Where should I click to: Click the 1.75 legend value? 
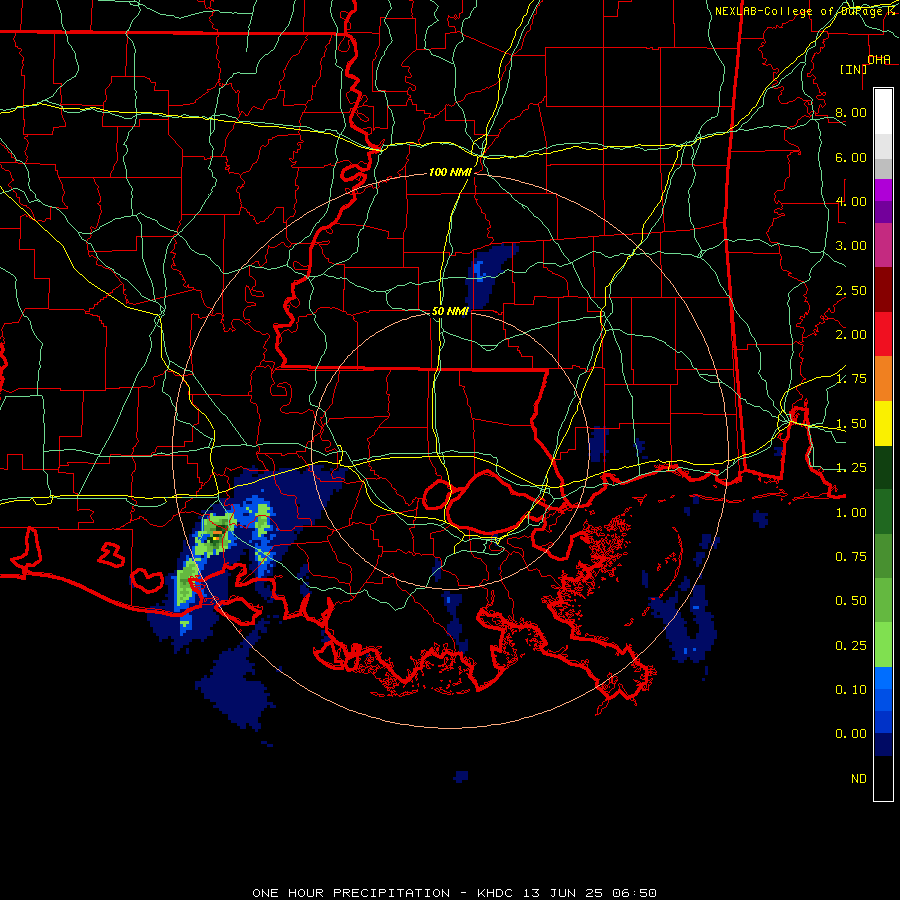click(851, 379)
